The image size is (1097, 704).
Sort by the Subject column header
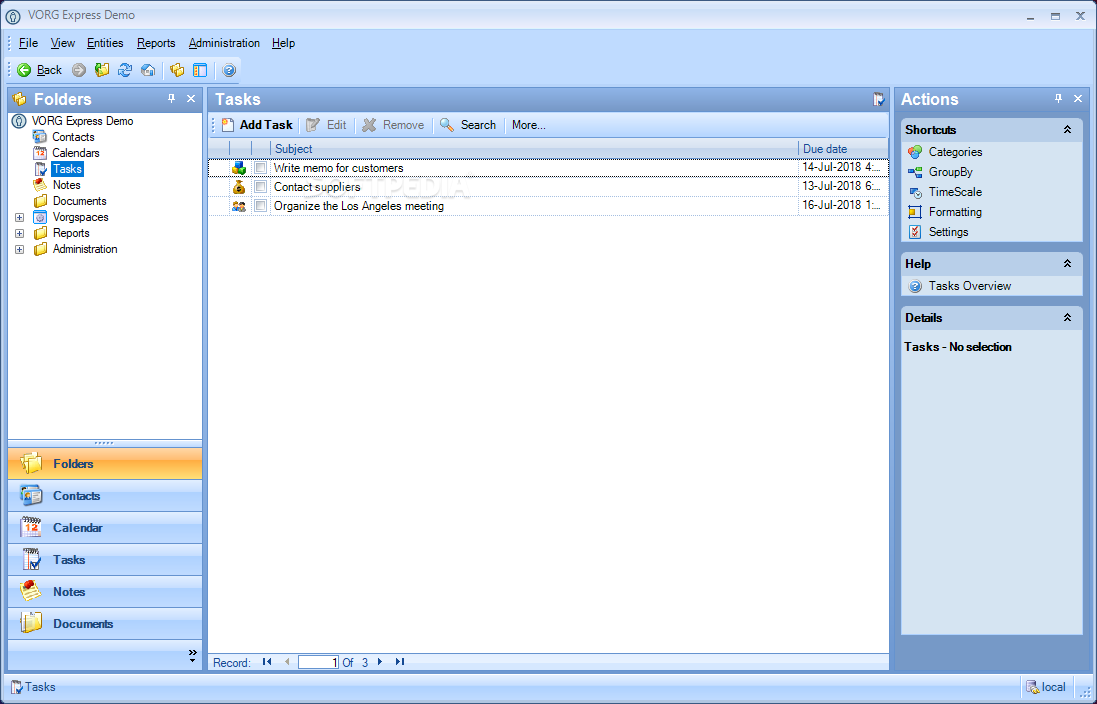pos(535,149)
